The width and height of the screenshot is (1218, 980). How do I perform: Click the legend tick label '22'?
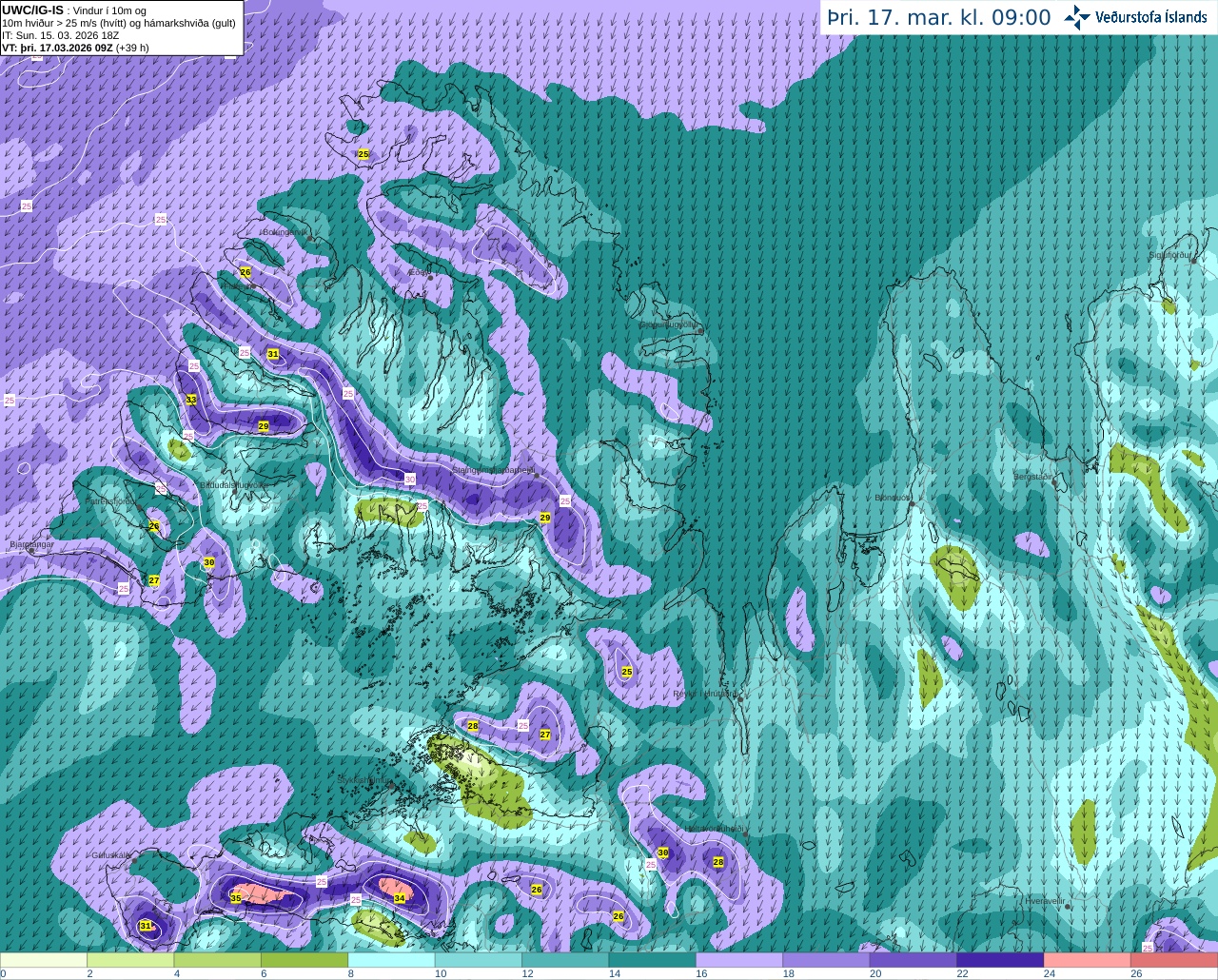[962, 973]
